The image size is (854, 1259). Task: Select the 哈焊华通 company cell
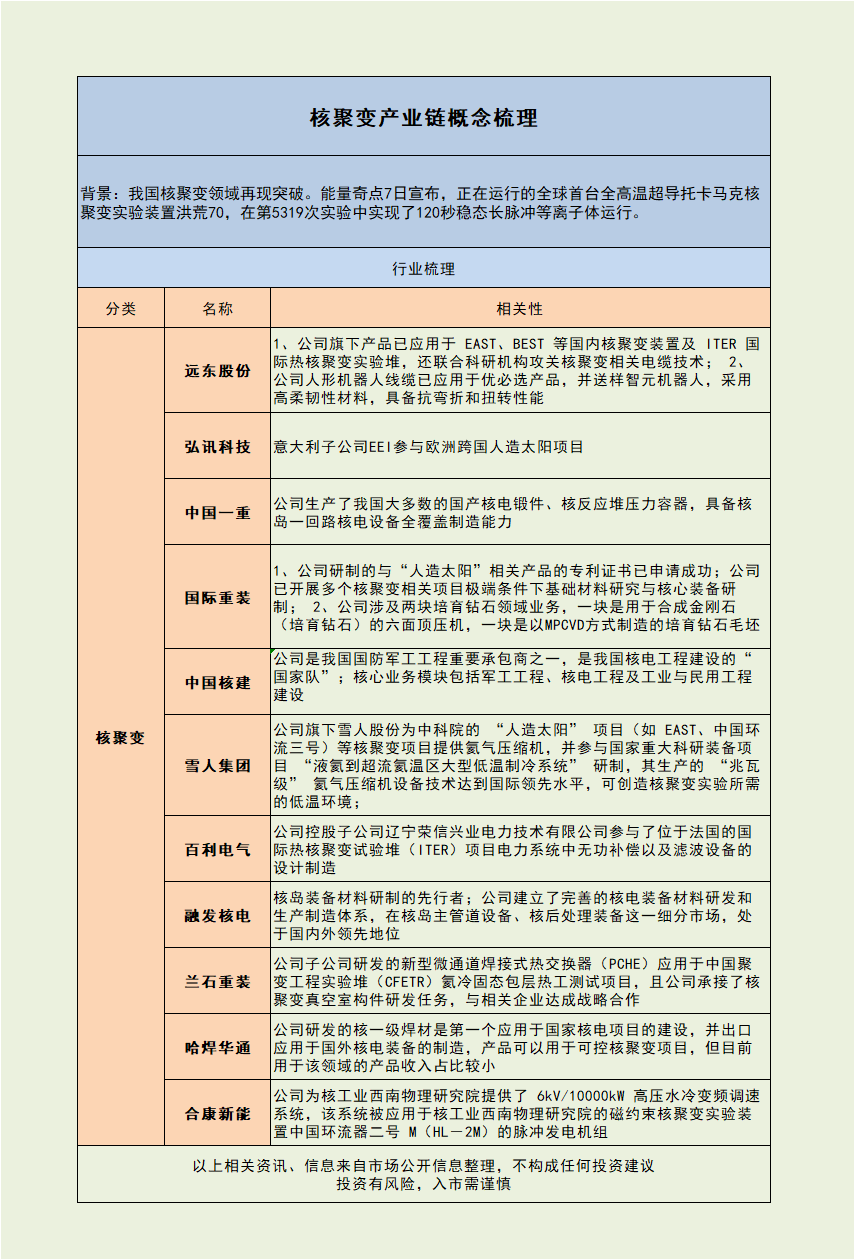click(x=217, y=1048)
